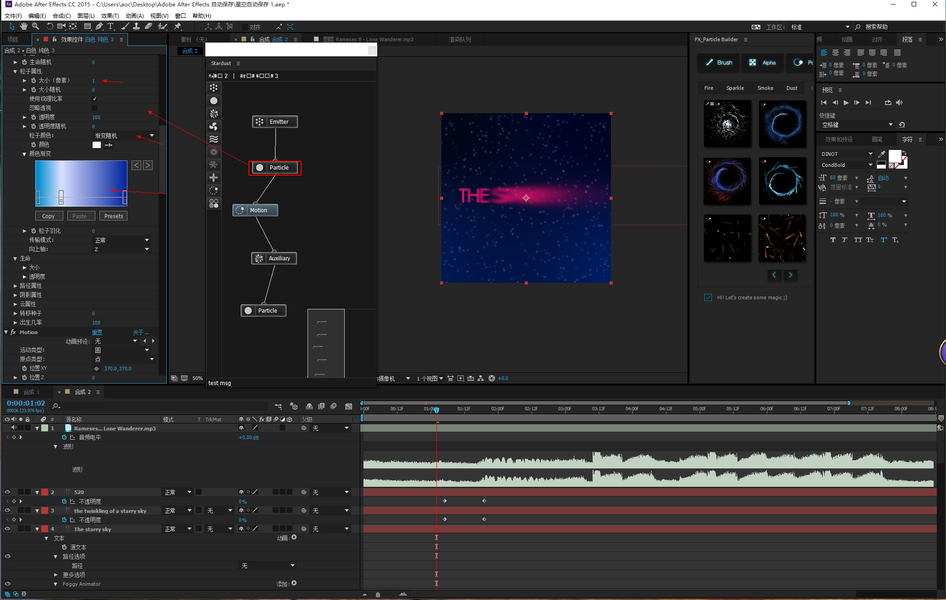The width and height of the screenshot is (946, 600).
Task: Collapse layer 520 properties triangle
Action: click(37, 492)
